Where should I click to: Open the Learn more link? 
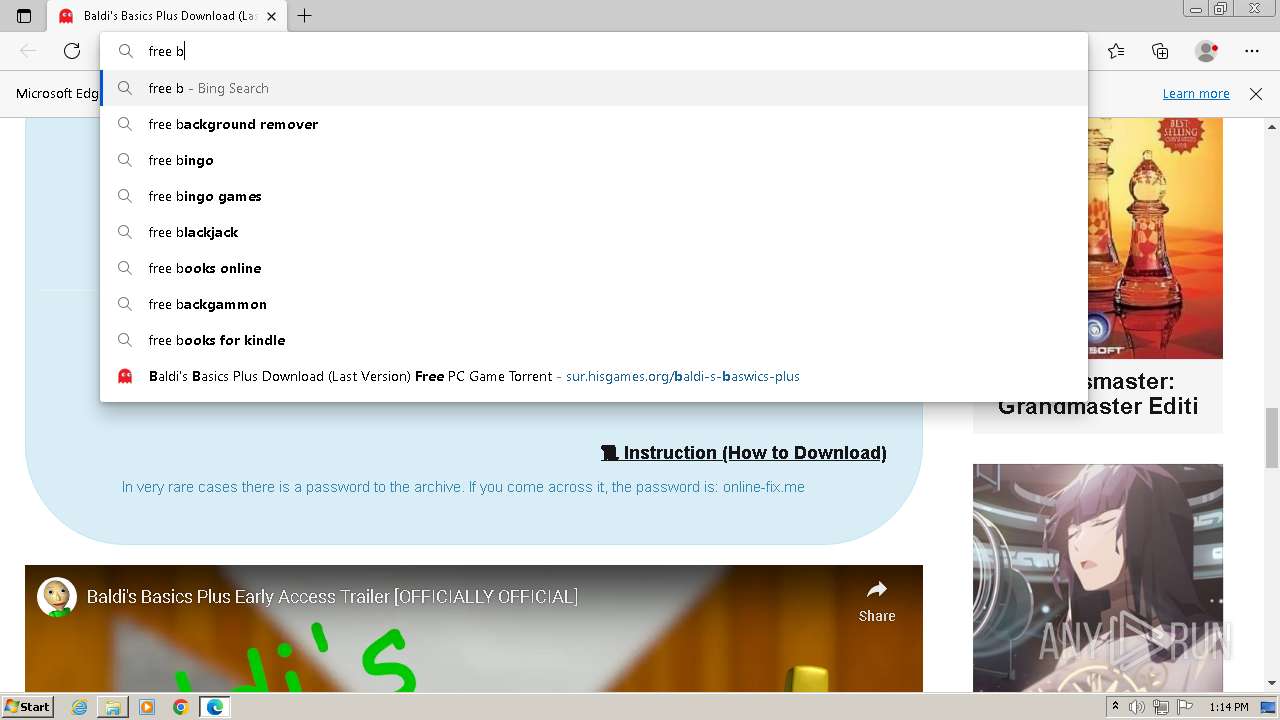1196,94
